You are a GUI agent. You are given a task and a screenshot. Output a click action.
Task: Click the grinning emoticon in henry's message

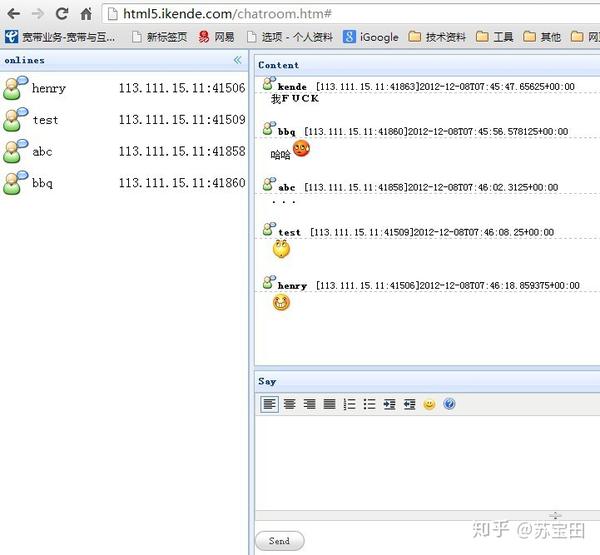pos(281,302)
